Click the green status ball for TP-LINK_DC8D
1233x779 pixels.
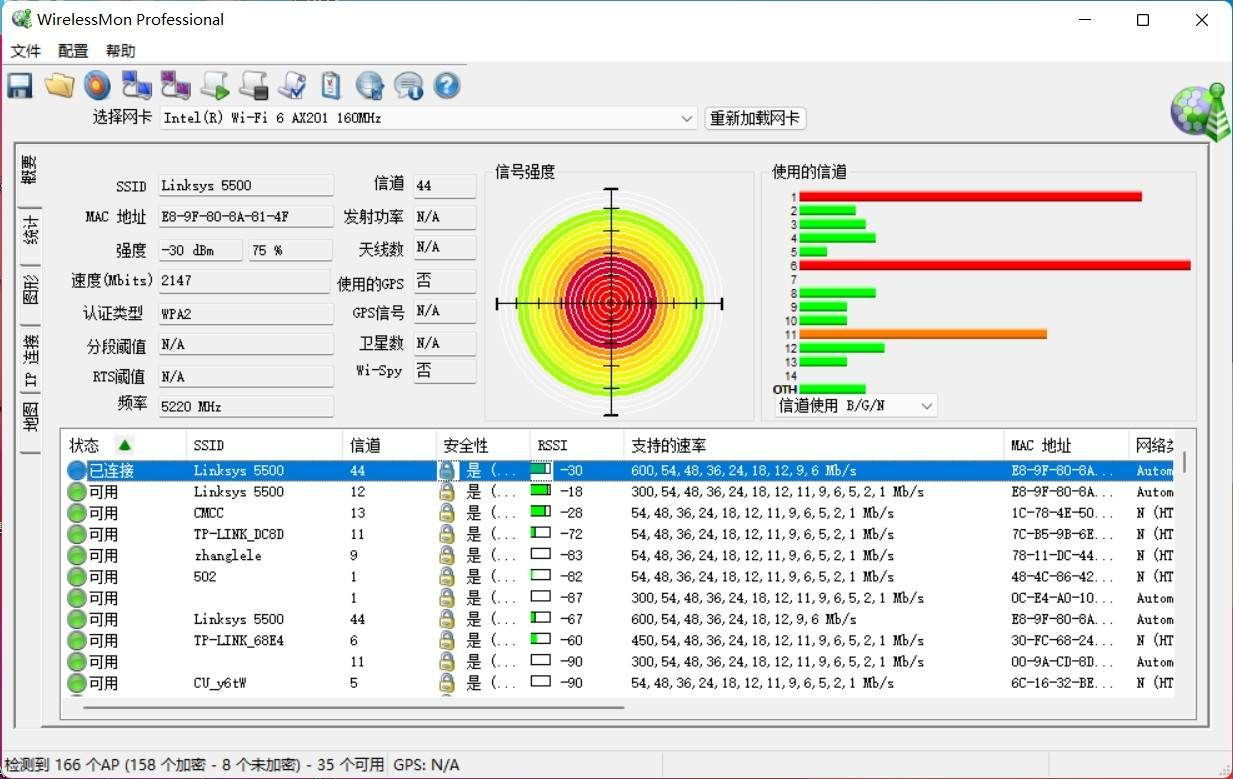point(77,534)
